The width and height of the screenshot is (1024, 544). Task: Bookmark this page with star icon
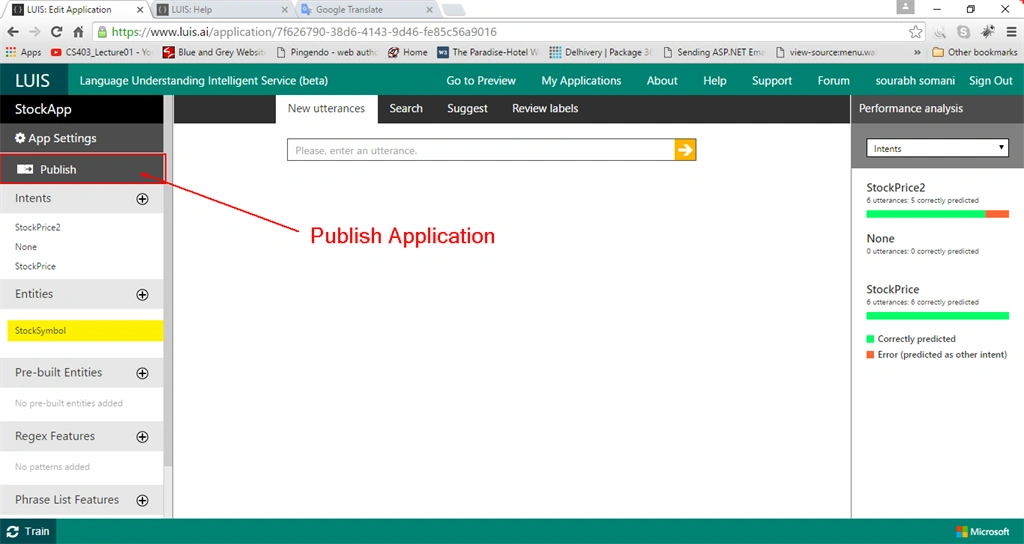click(916, 31)
